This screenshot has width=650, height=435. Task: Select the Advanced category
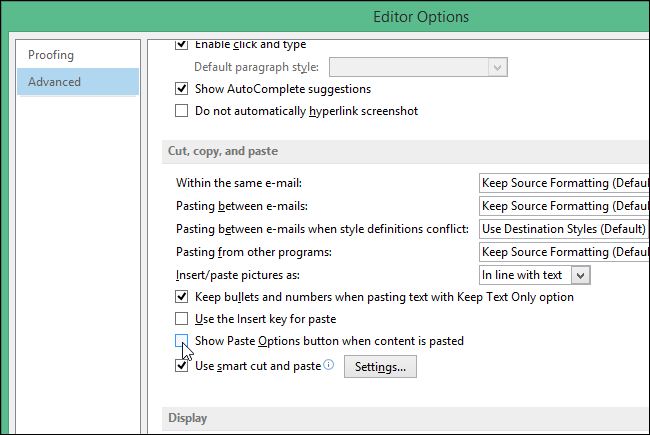pos(55,82)
